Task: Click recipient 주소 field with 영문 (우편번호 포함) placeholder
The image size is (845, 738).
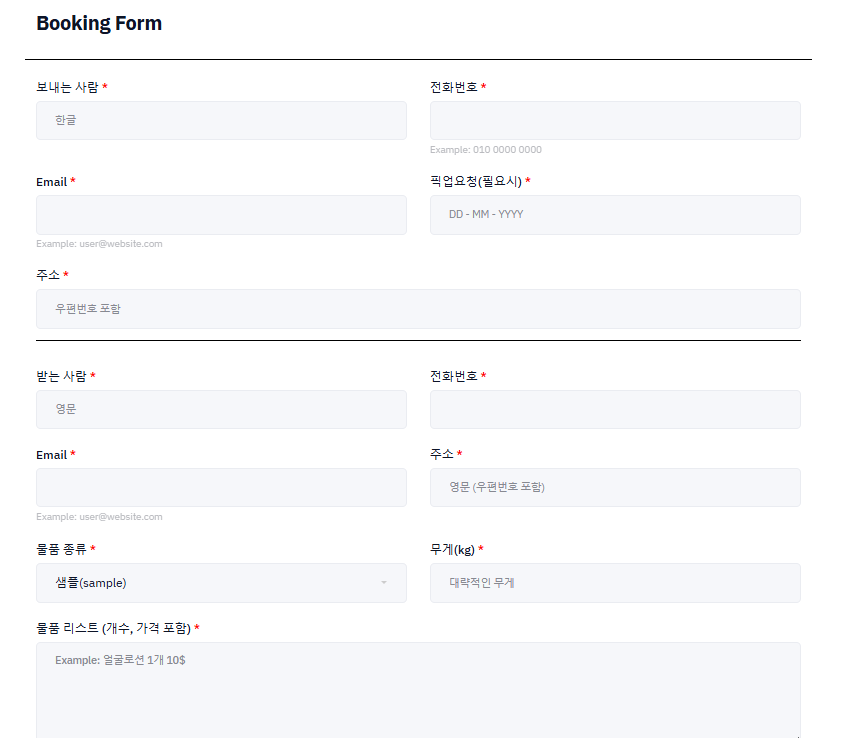Action: pos(615,487)
